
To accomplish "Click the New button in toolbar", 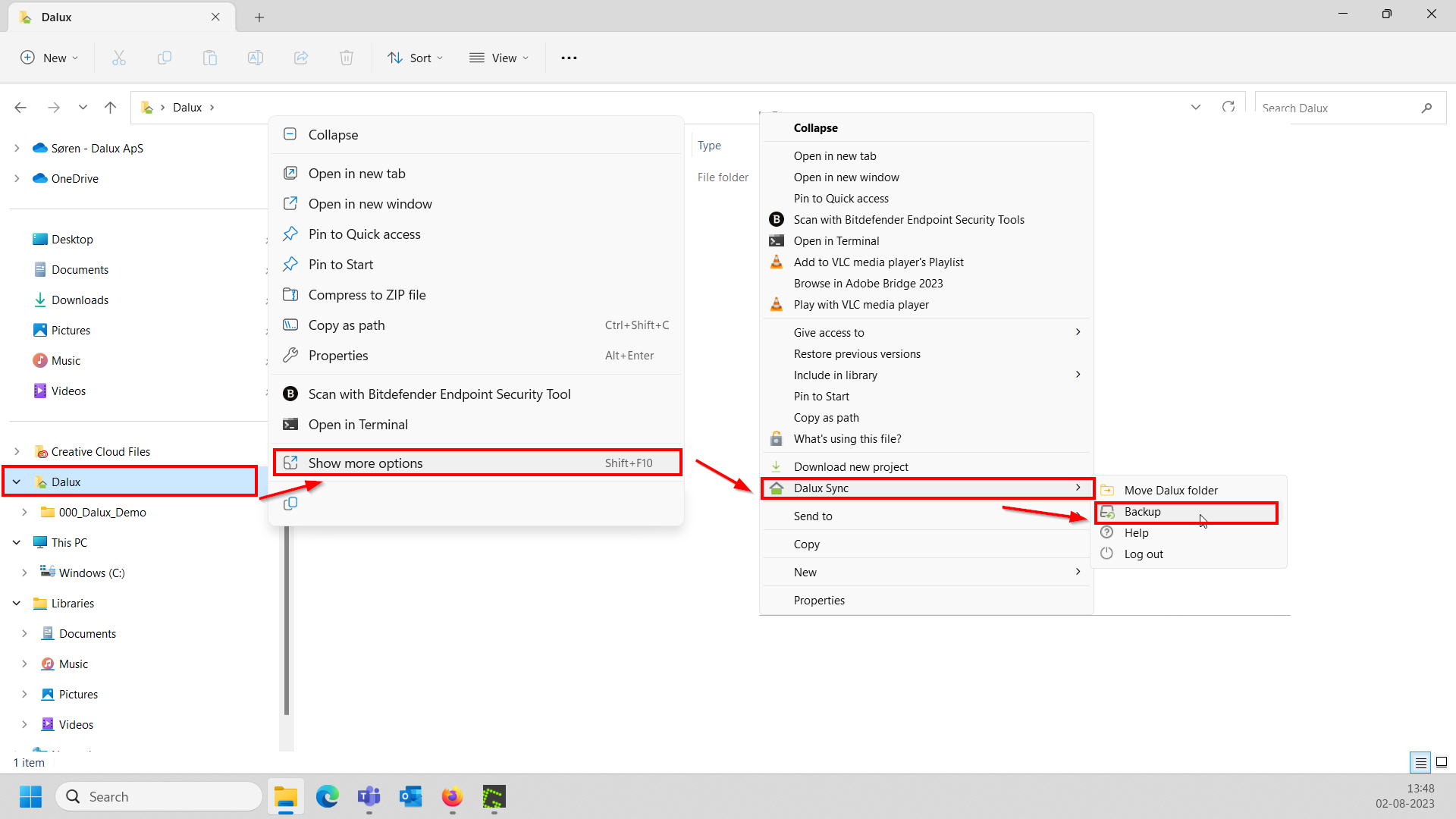I will pyautogui.click(x=49, y=58).
